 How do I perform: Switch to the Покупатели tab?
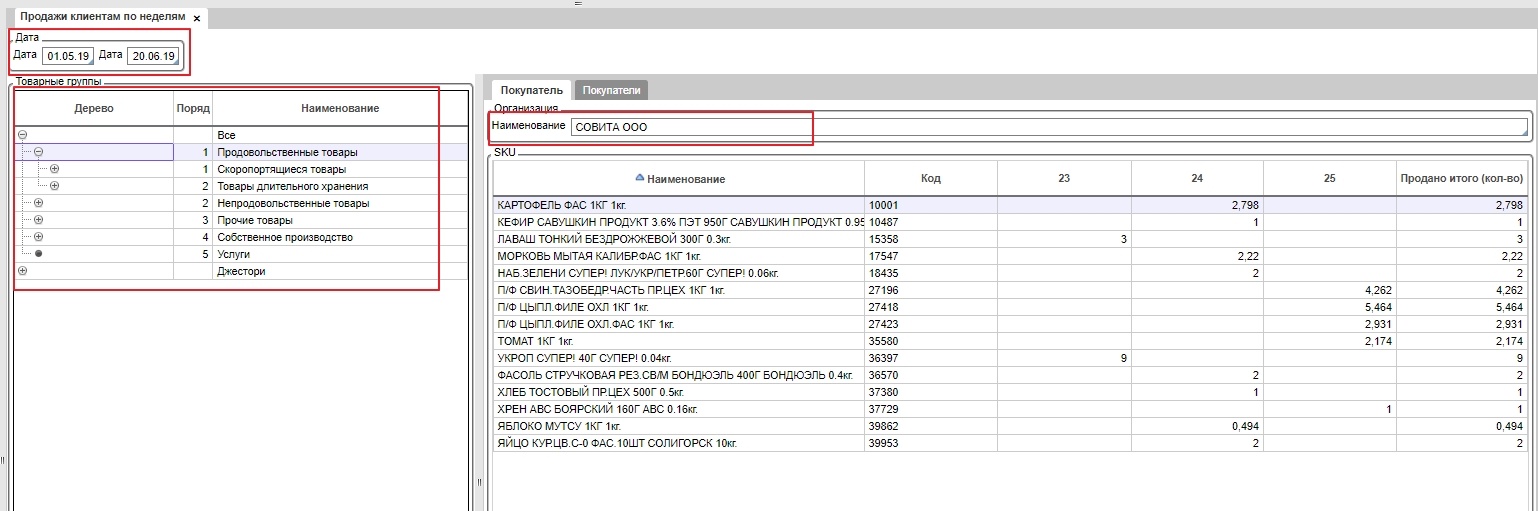[x=611, y=90]
